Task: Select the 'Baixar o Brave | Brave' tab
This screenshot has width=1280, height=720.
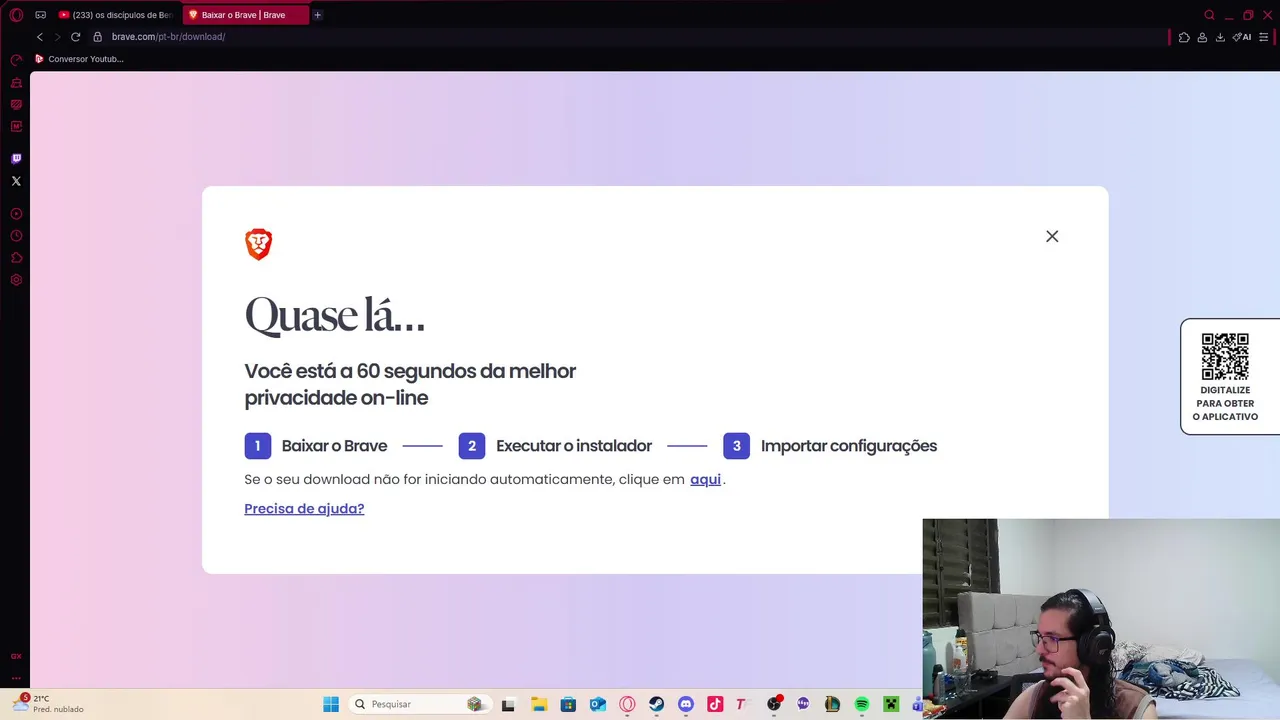Action: [x=245, y=15]
